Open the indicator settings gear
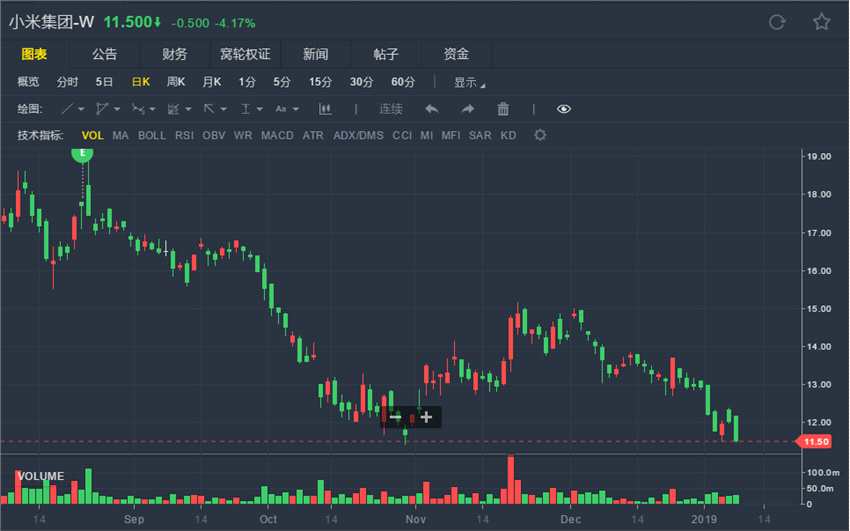Image resolution: width=850 pixels, height=531 pixels. tap(540, 135)
